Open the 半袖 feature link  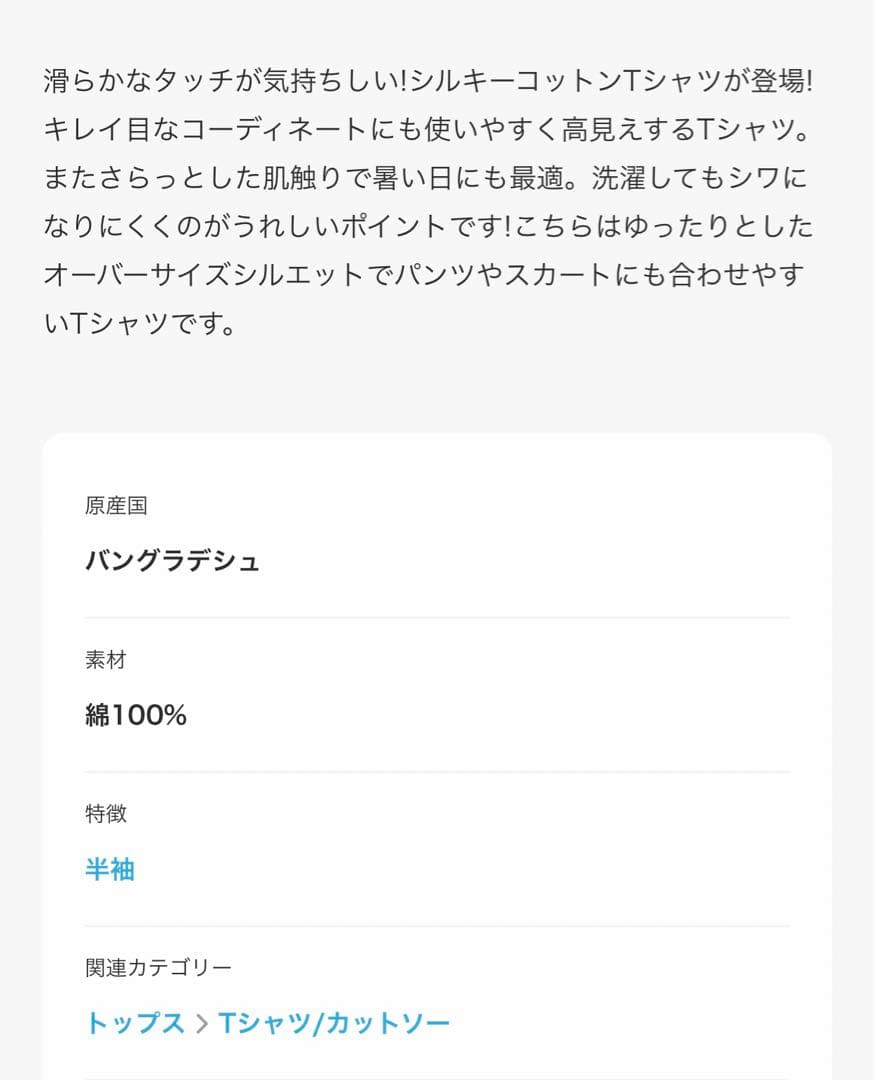click(110, 870)
